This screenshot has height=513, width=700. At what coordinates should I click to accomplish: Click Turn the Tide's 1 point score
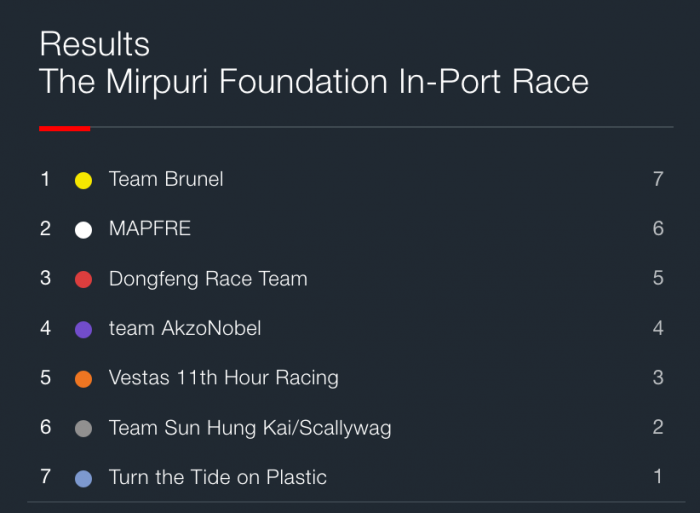[658, 477]
